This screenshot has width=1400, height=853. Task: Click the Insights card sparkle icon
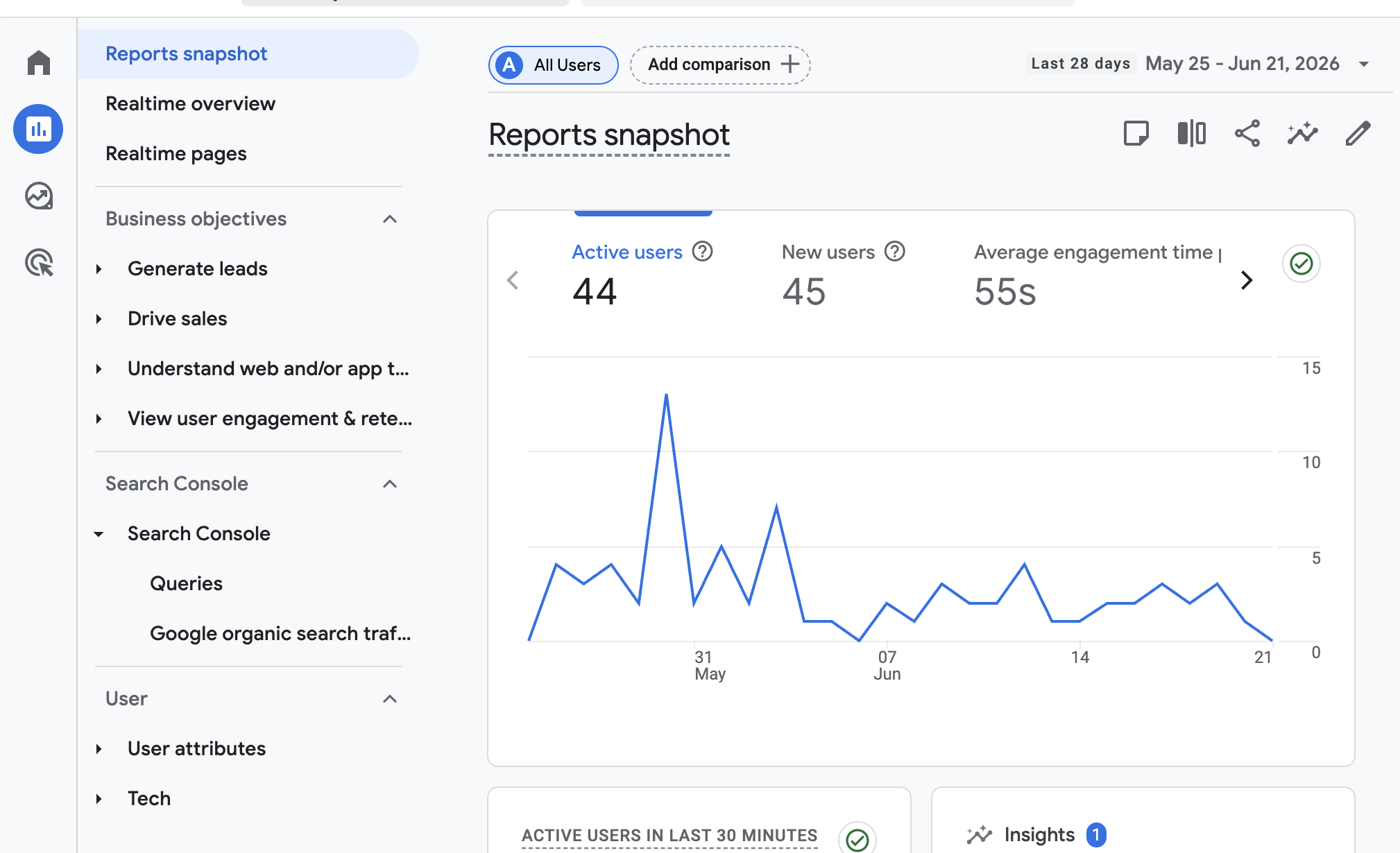click(x=980, y=835)
